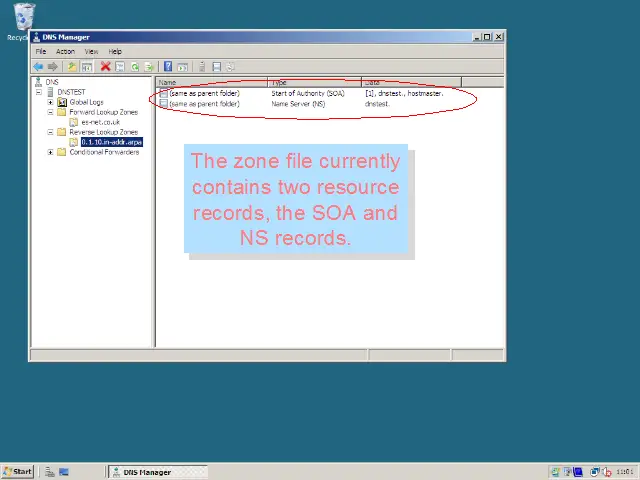The height and width of the screenshot is (480, 640).
Task: Select the 0.1.10.in-addr.arpa reverse zone
Action: pos(111,142)
